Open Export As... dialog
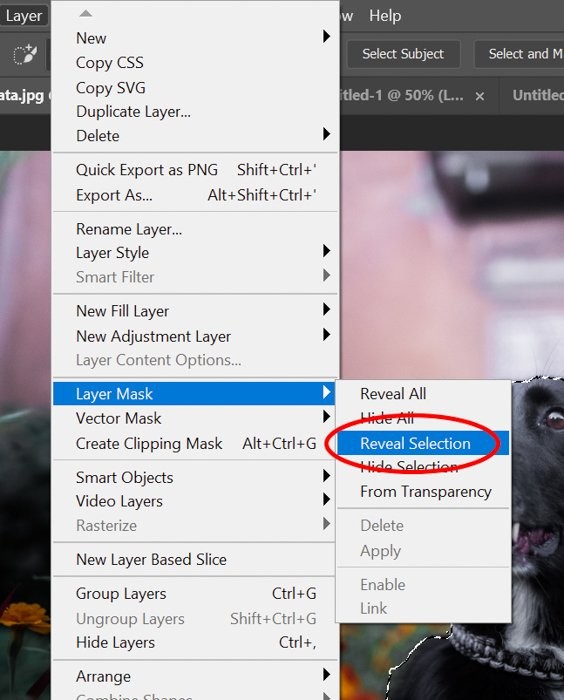 click(194, 195)
